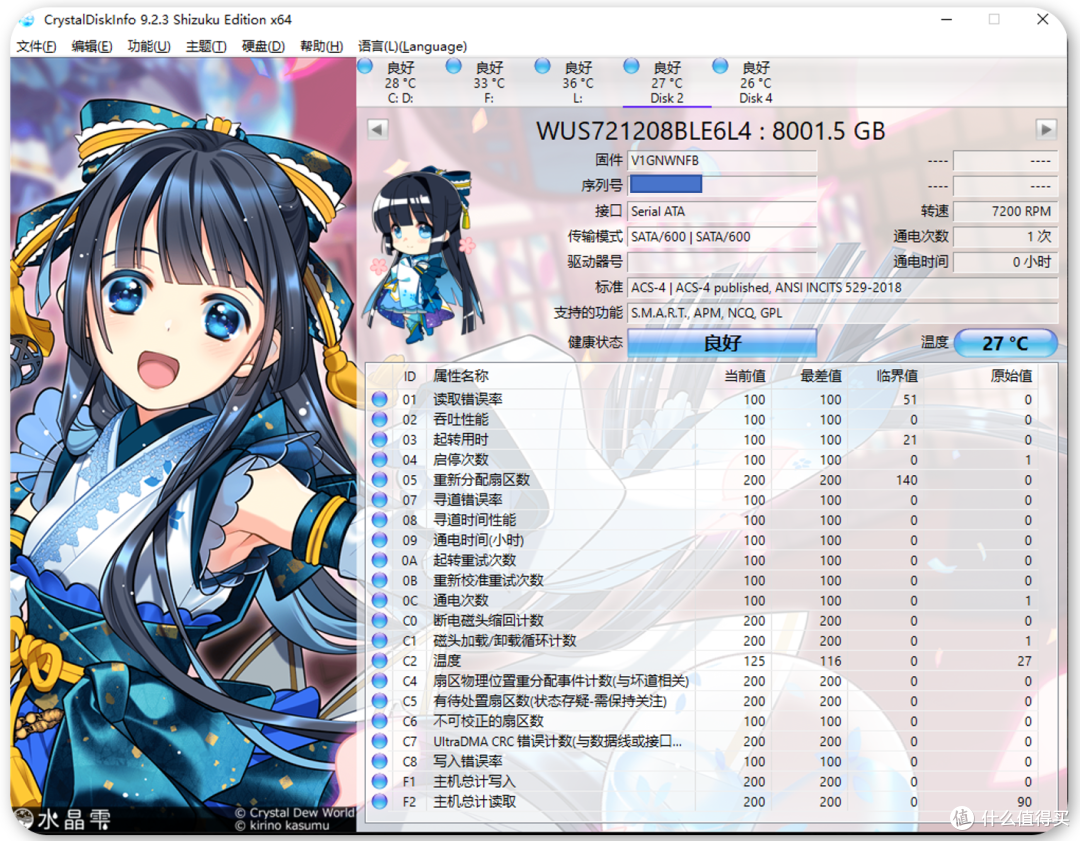Open the 主题(T) menu
The height and width of the screenshot is (841, 1080).
pyautogui.click(x=206, y=46)
